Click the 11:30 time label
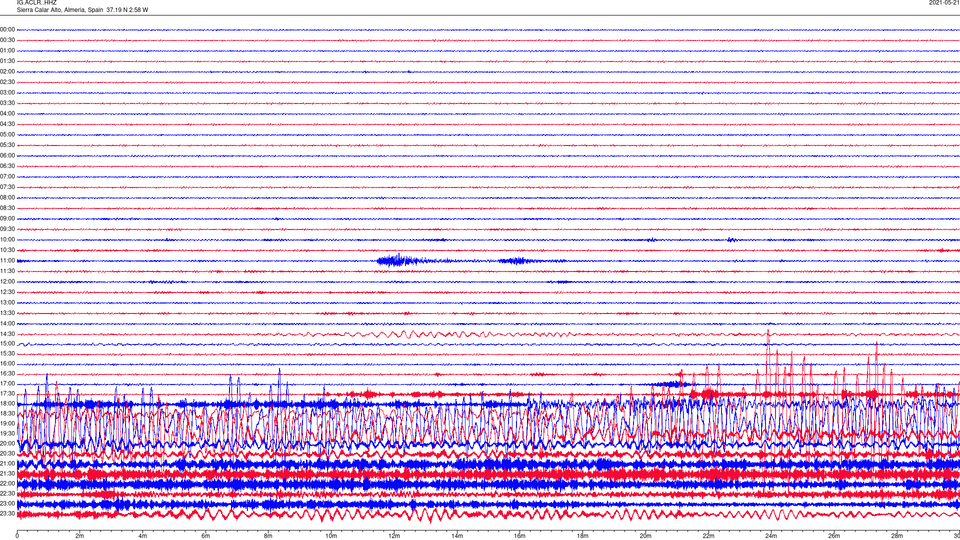 click(7, 271)
